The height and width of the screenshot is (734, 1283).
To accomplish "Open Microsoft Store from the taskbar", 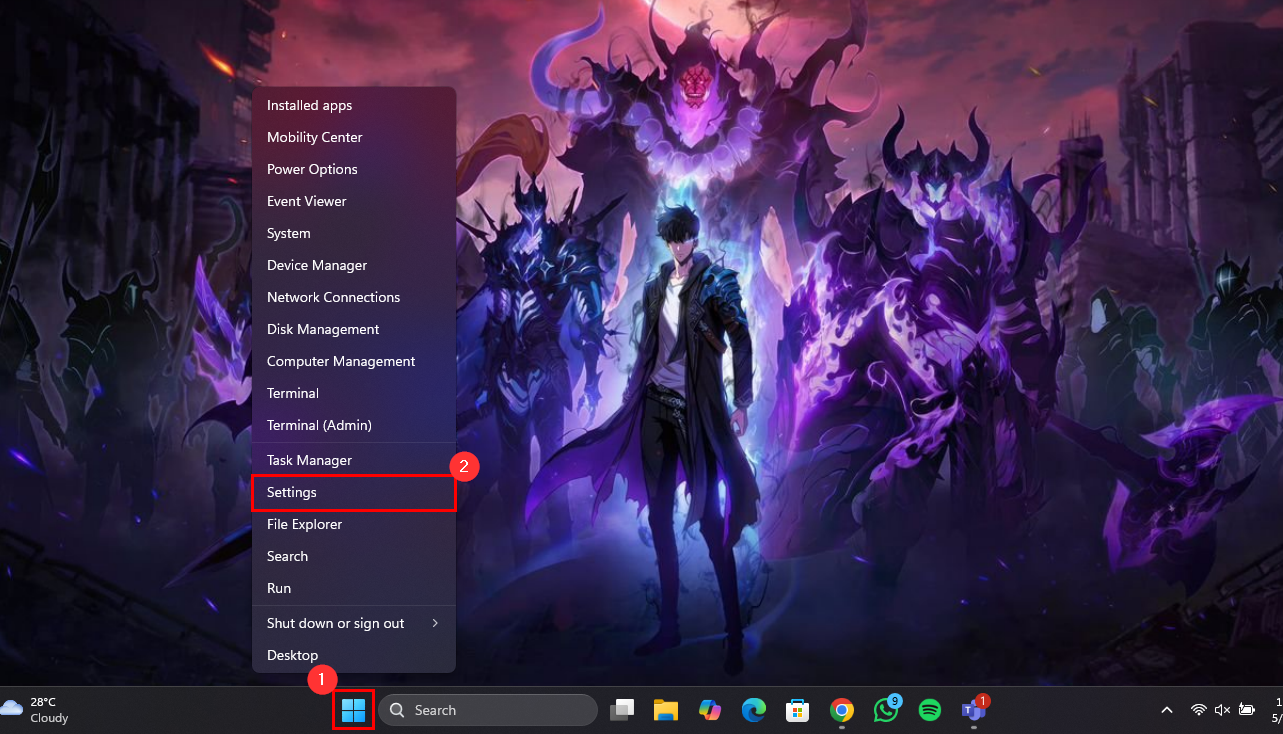I will [x=797, y=710].
